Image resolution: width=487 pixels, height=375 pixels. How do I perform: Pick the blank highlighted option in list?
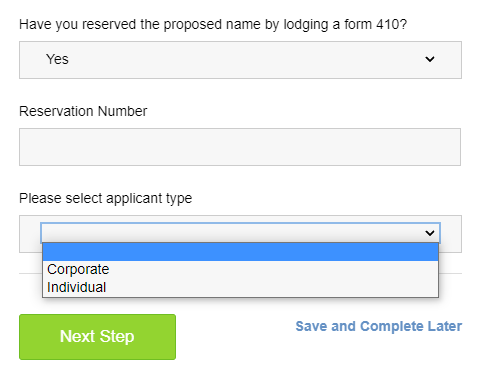point(240,252)
